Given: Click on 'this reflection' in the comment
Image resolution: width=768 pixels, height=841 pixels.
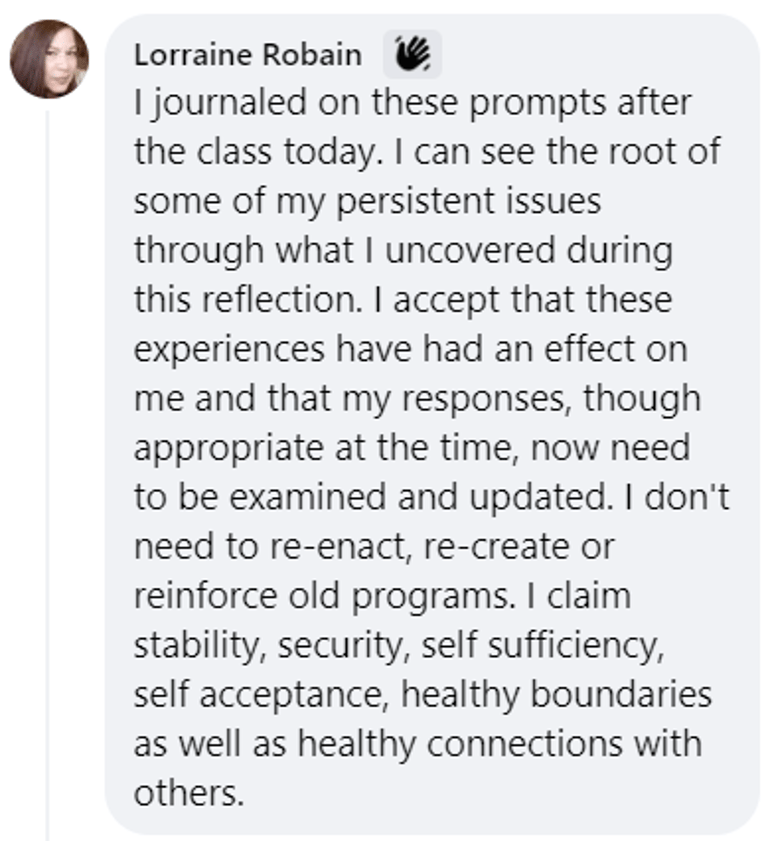Looking at the screenshot, I should point(248,299).
